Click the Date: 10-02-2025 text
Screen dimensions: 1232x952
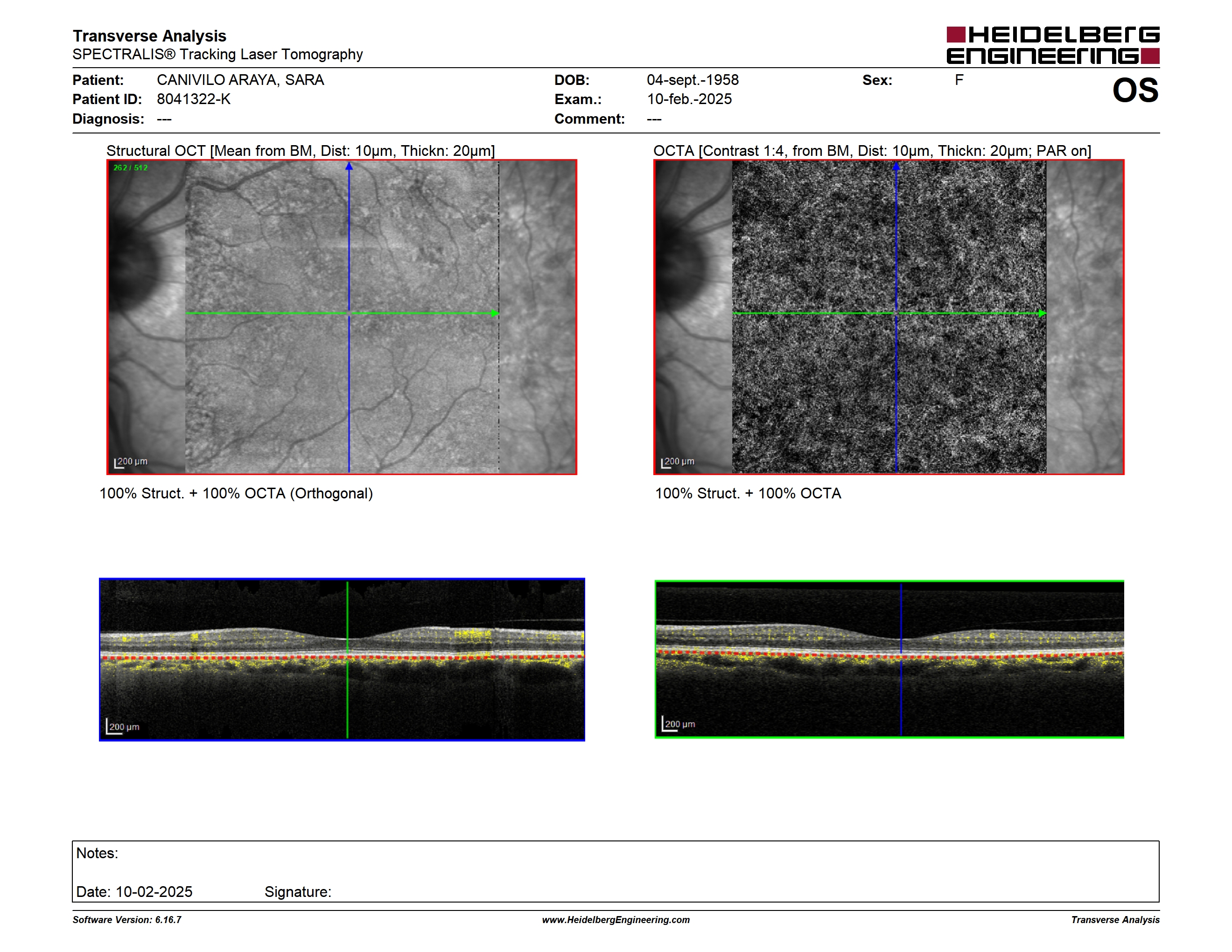[134, 892]
